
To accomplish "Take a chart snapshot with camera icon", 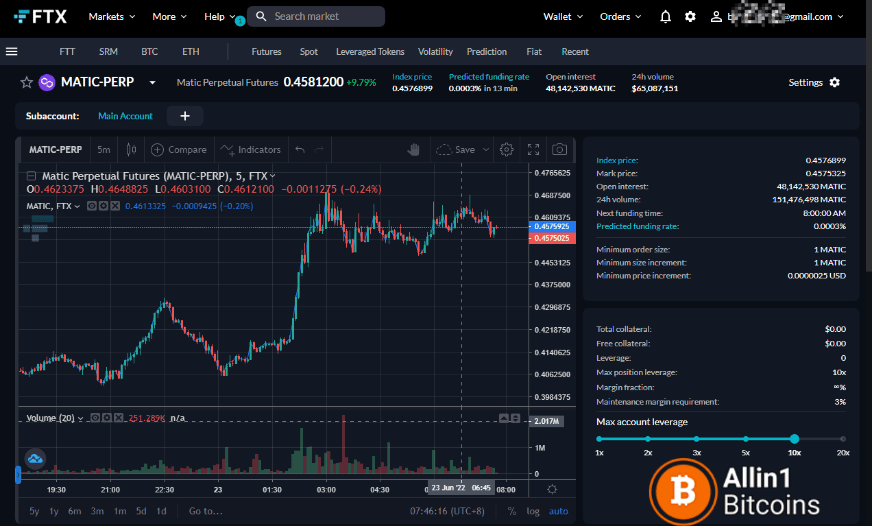I will pos(559,150).
